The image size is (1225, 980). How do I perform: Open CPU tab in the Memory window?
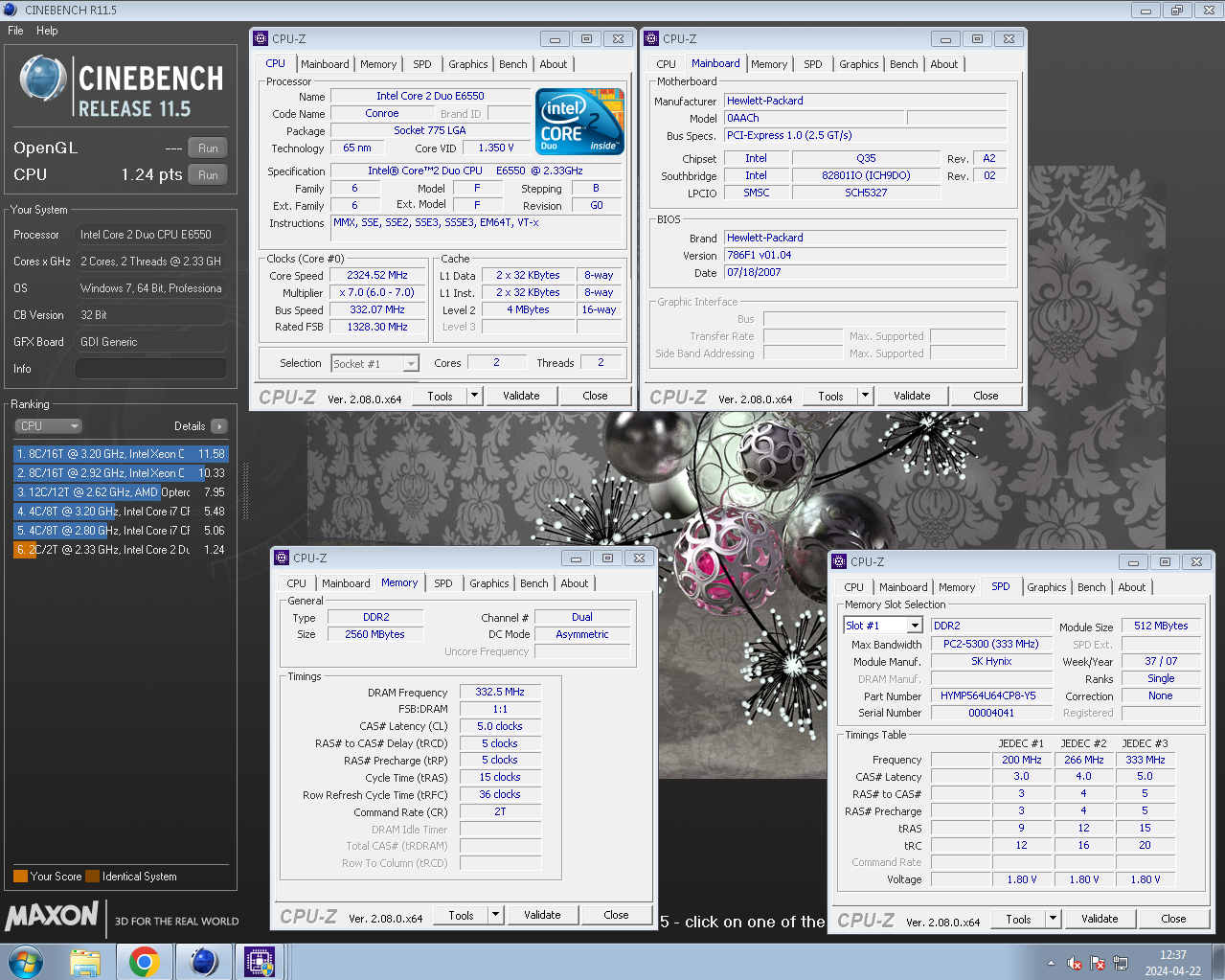point(297,583)
